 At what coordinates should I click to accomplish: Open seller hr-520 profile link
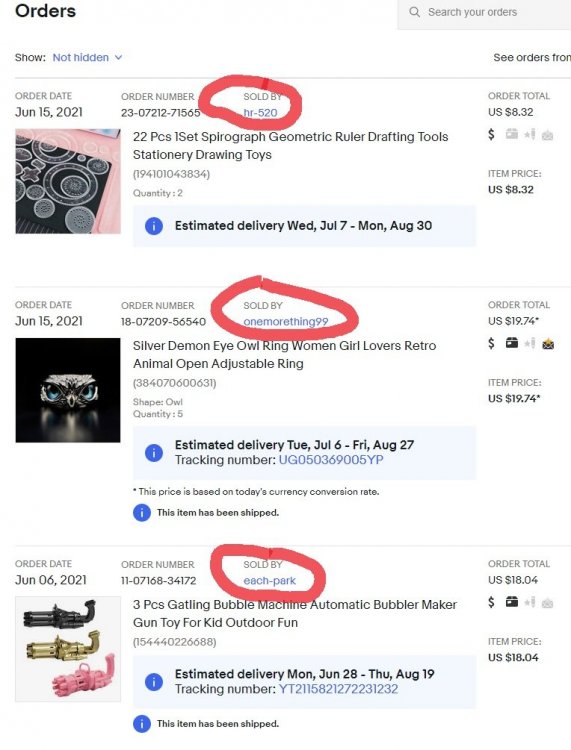[x=260, y=113]
